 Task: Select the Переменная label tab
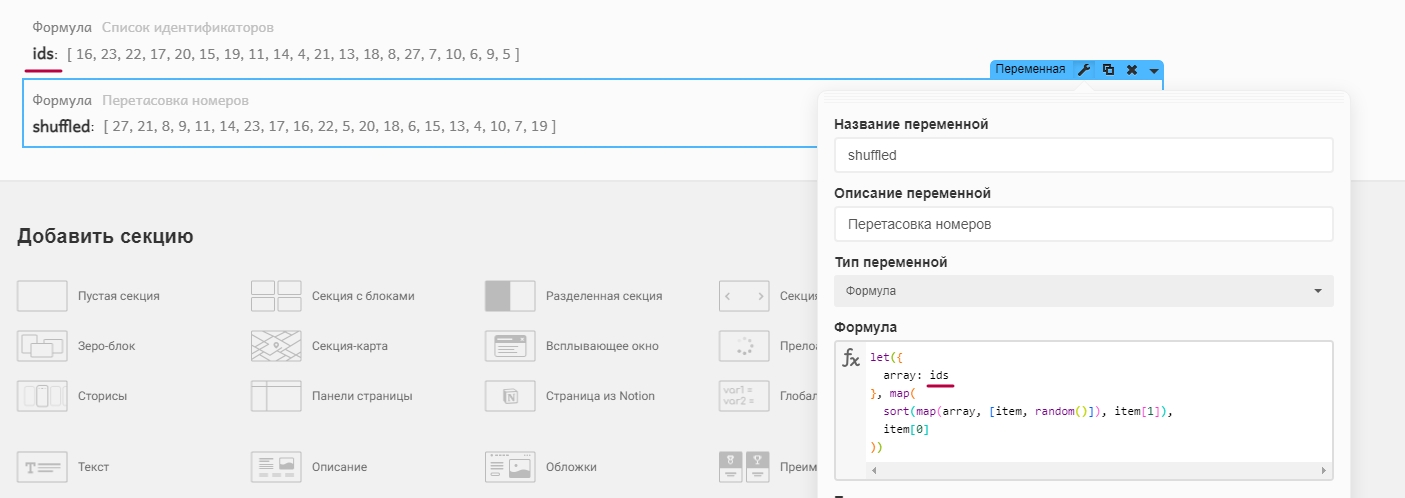(1030, 70)
